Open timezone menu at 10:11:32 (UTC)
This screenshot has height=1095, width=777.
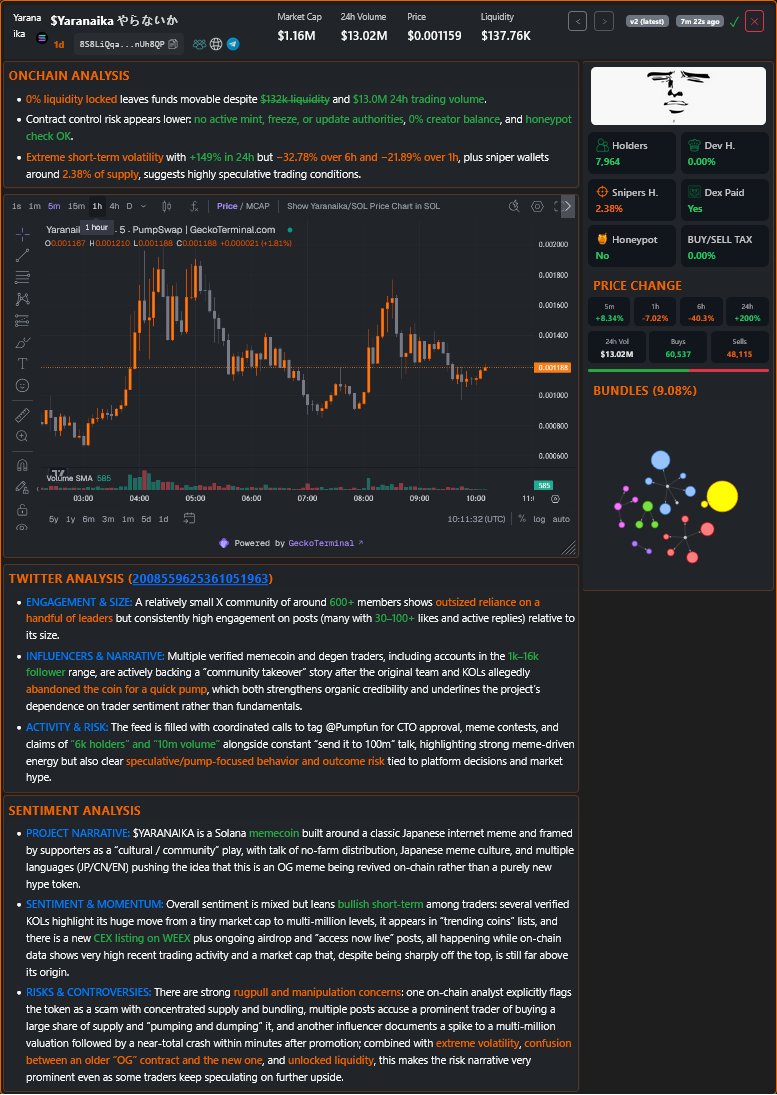point(476,519)
